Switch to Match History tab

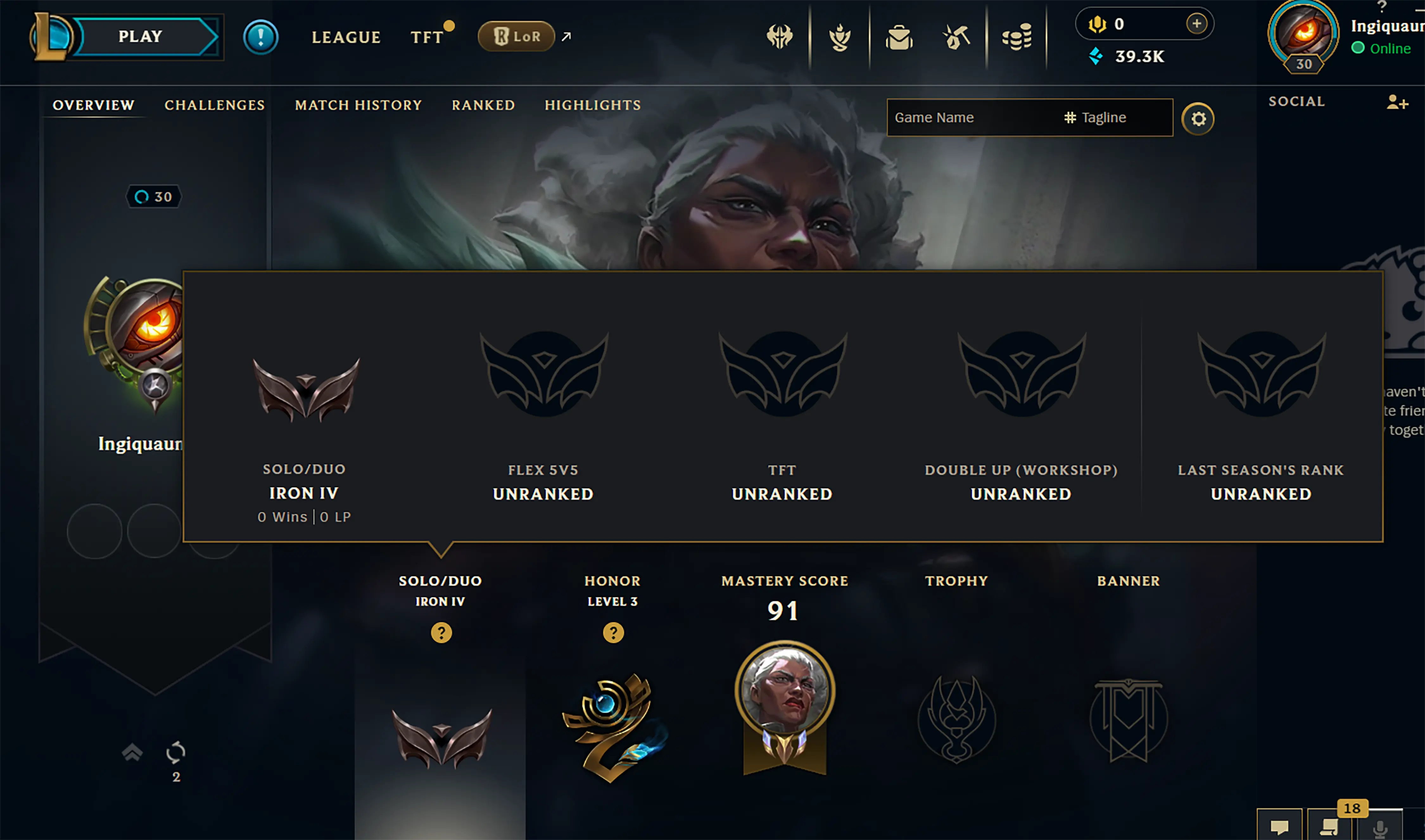(x=358, y=105)
